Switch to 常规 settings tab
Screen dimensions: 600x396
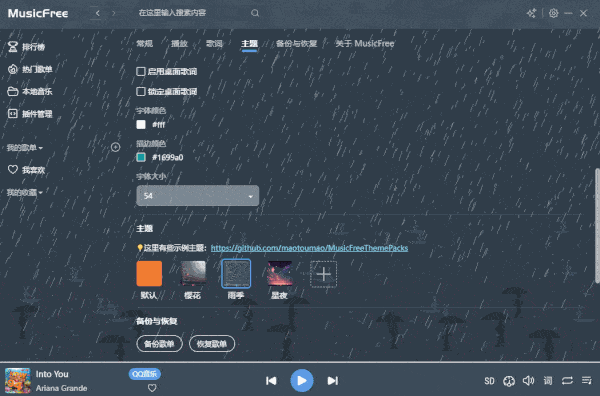(145, 44)
